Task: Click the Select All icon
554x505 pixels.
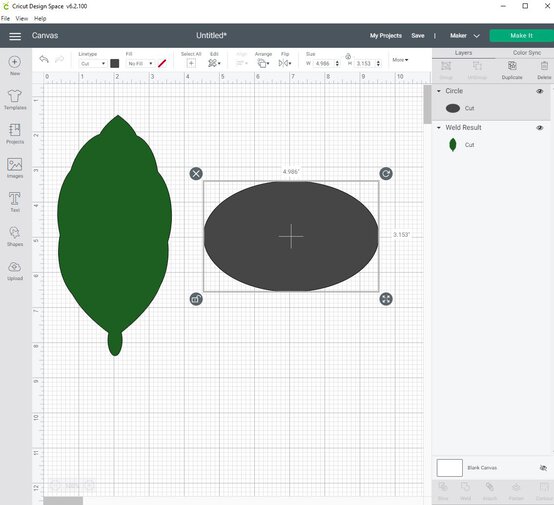Action: [x=191, y=63]
